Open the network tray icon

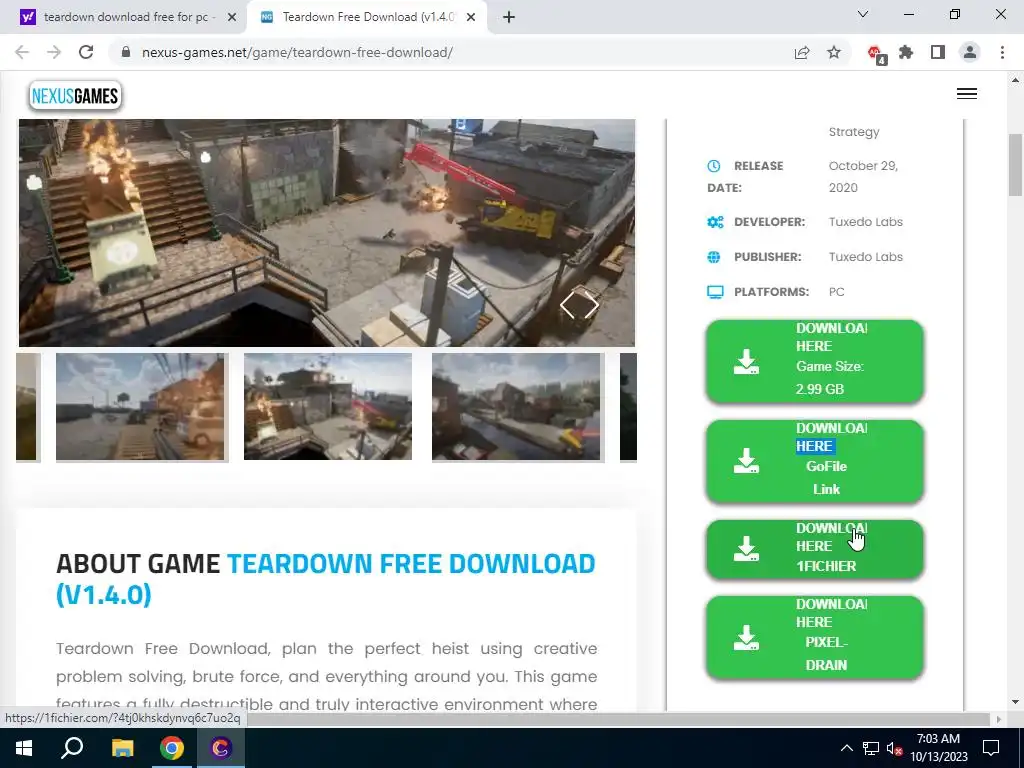871,748
